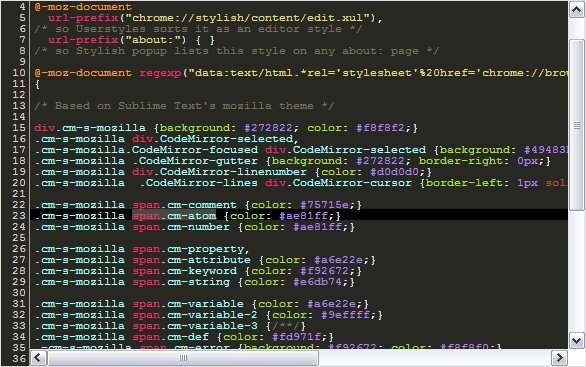586x367 pixels.
Task: Click color value '#75715e' on line 22
Action: coord(324,205)
